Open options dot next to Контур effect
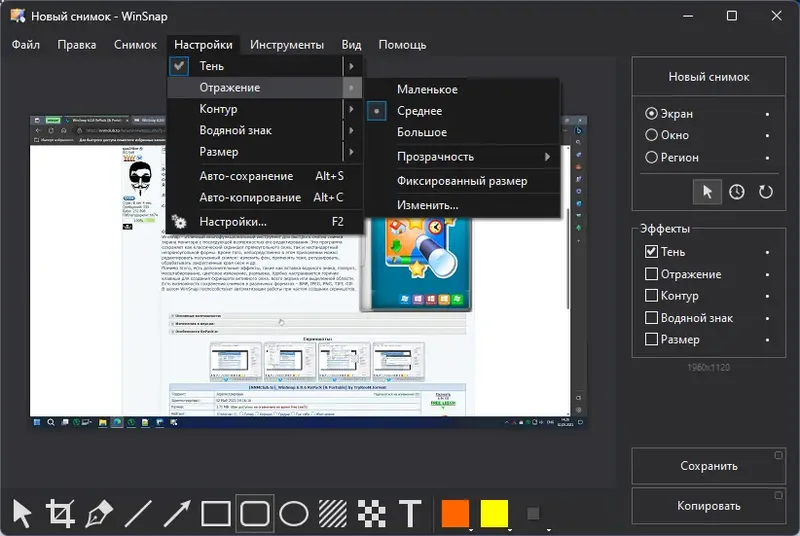This screenshot has width=800, height=536. click(x=767, y=296)
